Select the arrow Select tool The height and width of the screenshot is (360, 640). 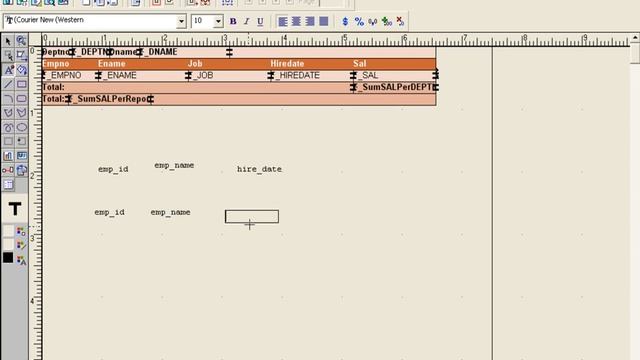[8, 41]
